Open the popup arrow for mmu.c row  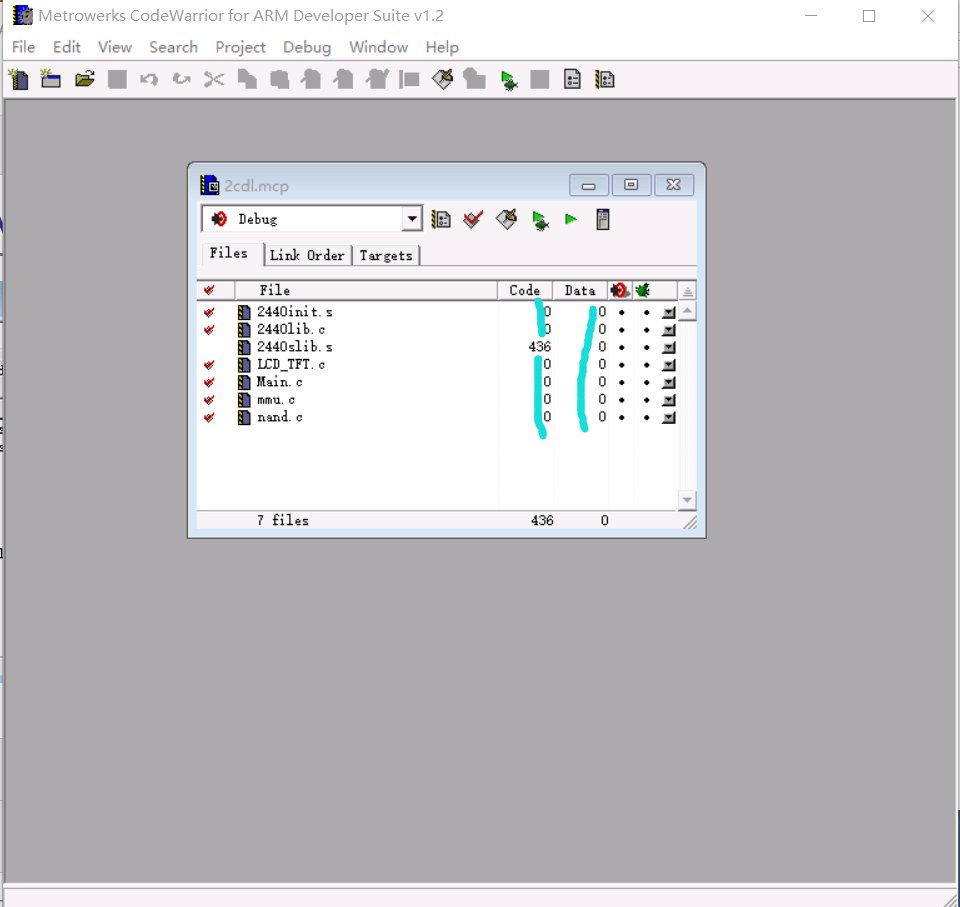tap(669, 400)
